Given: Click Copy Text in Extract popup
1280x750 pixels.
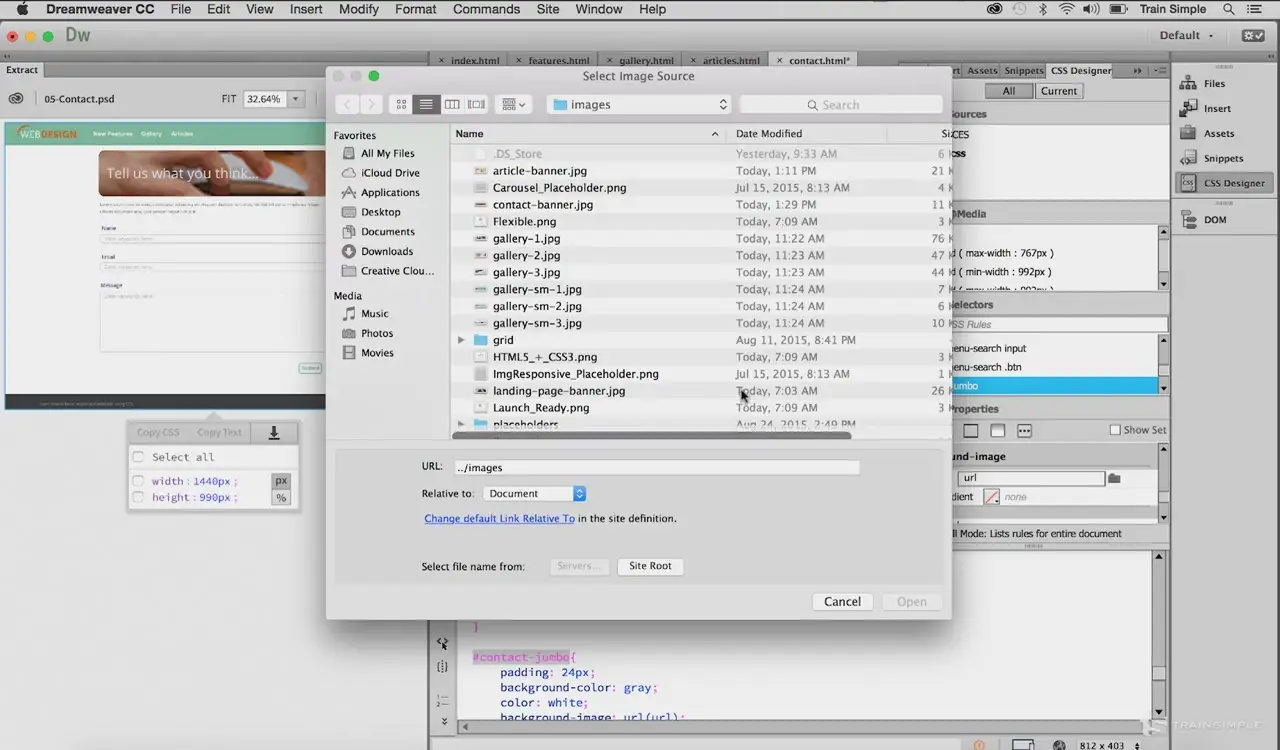Looking at the screenshot, I should pos(219,433).
